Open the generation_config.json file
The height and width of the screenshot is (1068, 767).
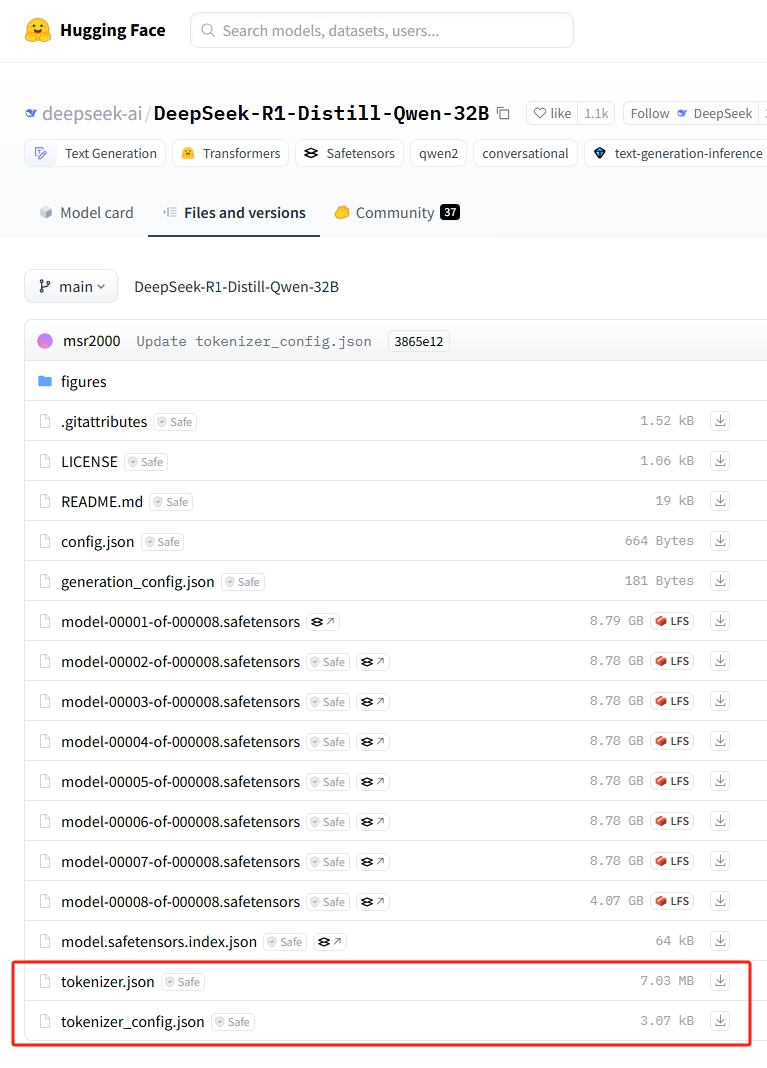(x=138, y=582)
